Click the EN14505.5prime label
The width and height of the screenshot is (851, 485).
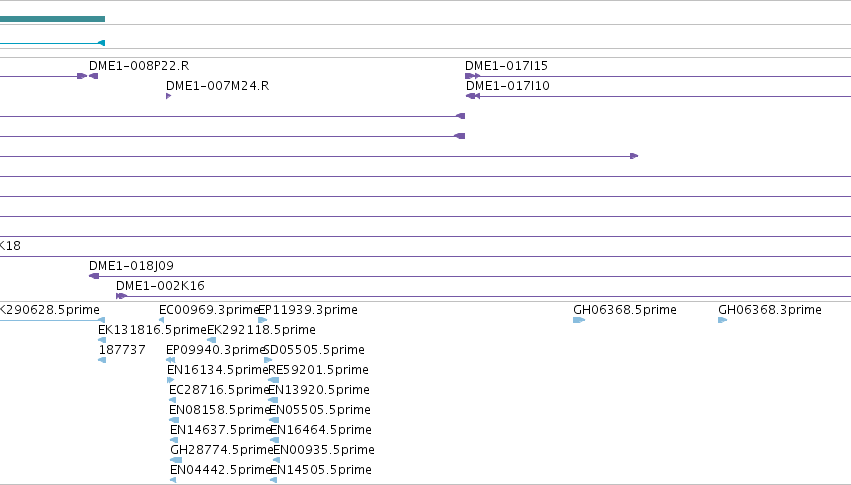[321, 470]
